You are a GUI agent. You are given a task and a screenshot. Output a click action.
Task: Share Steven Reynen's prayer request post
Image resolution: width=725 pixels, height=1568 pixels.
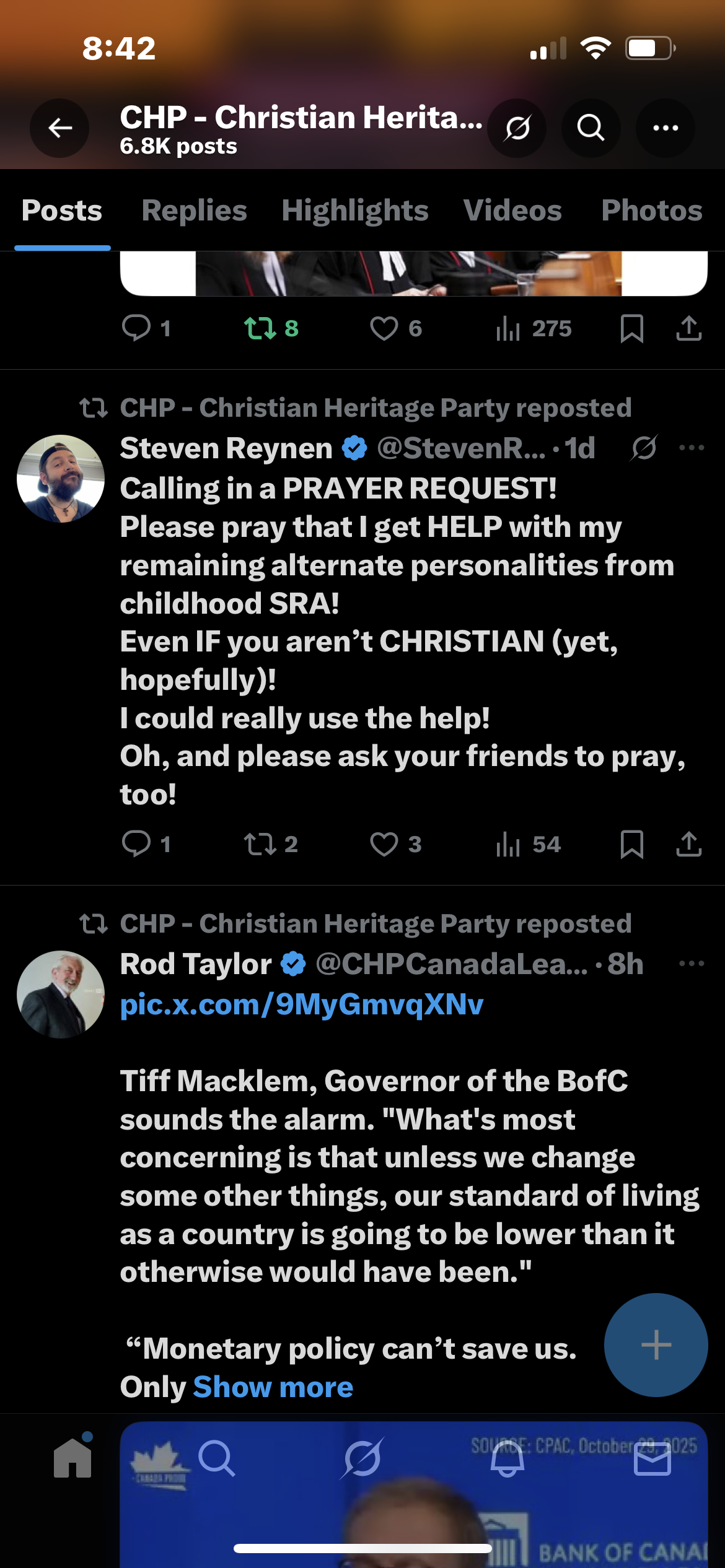coord(688,844)
